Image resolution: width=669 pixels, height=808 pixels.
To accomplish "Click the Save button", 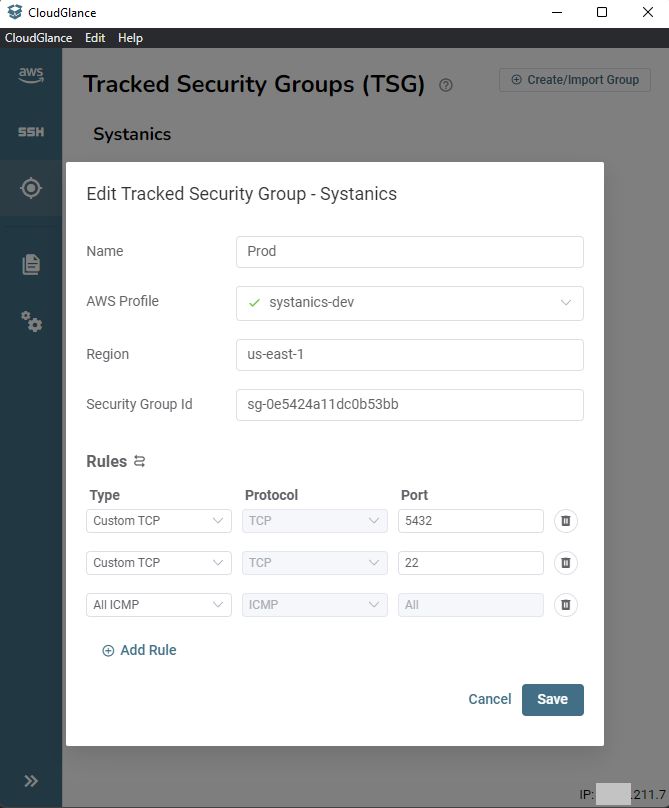I will [x=553, y=699].
